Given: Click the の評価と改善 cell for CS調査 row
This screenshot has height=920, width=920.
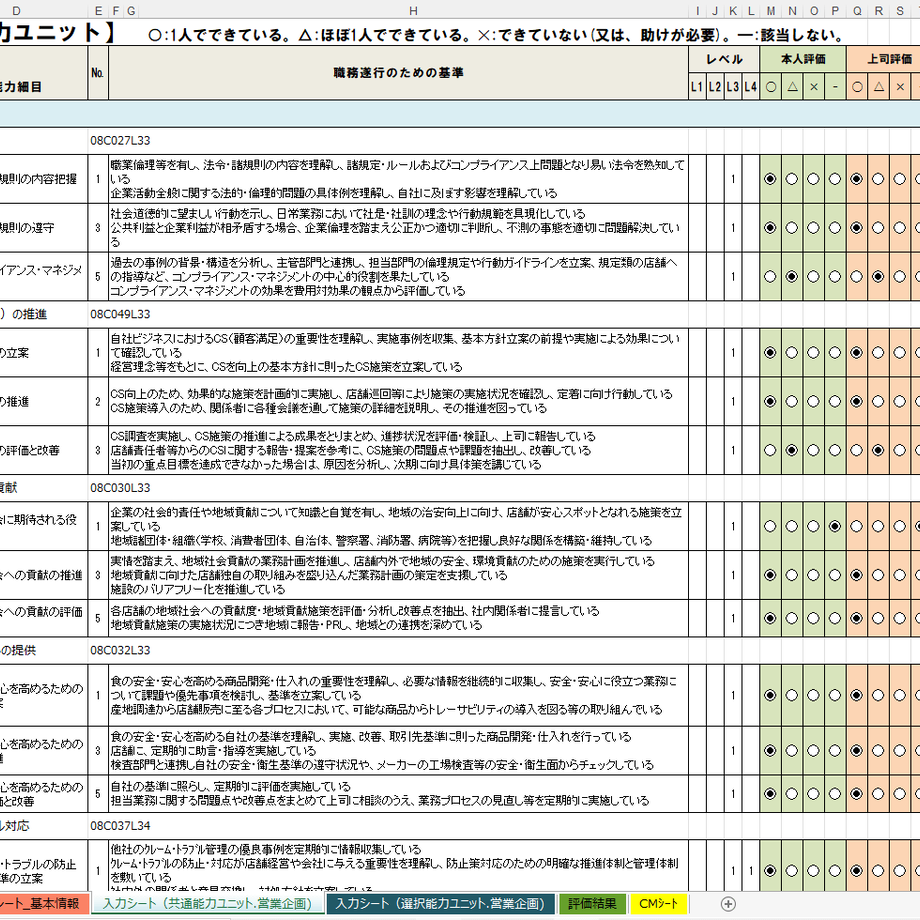Looking at the screenshot, I should tap(44, 450).
